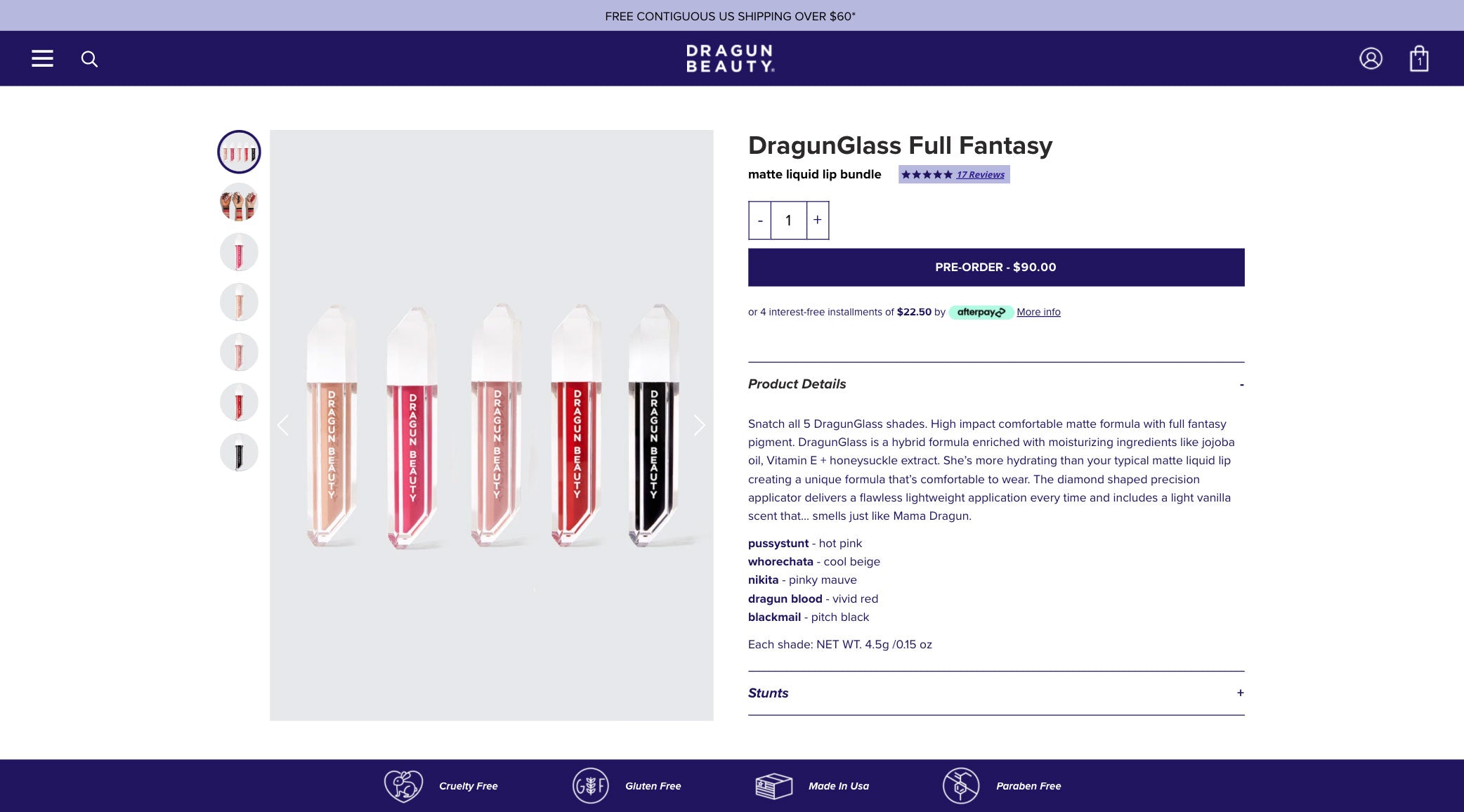Click the Paraben Free badge icon
The image size is (1464, 812).
960,785
